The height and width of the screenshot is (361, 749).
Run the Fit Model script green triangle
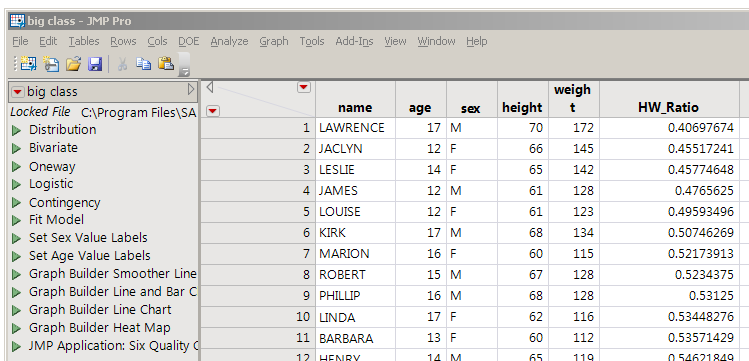17,220
